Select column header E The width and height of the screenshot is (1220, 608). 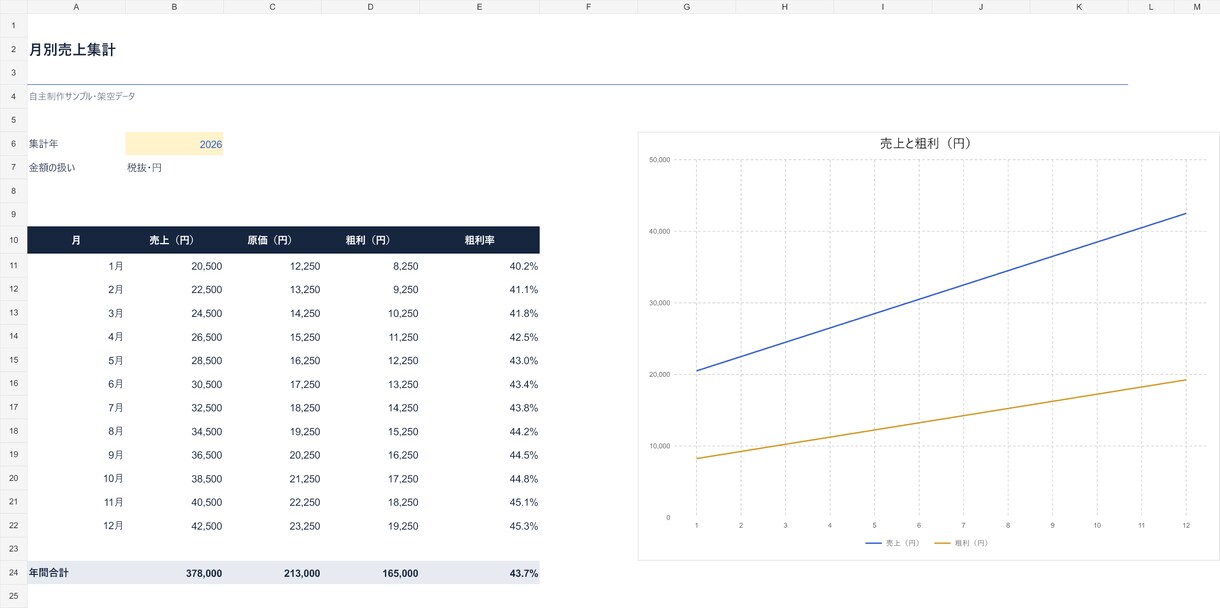(x=480, y=7)
